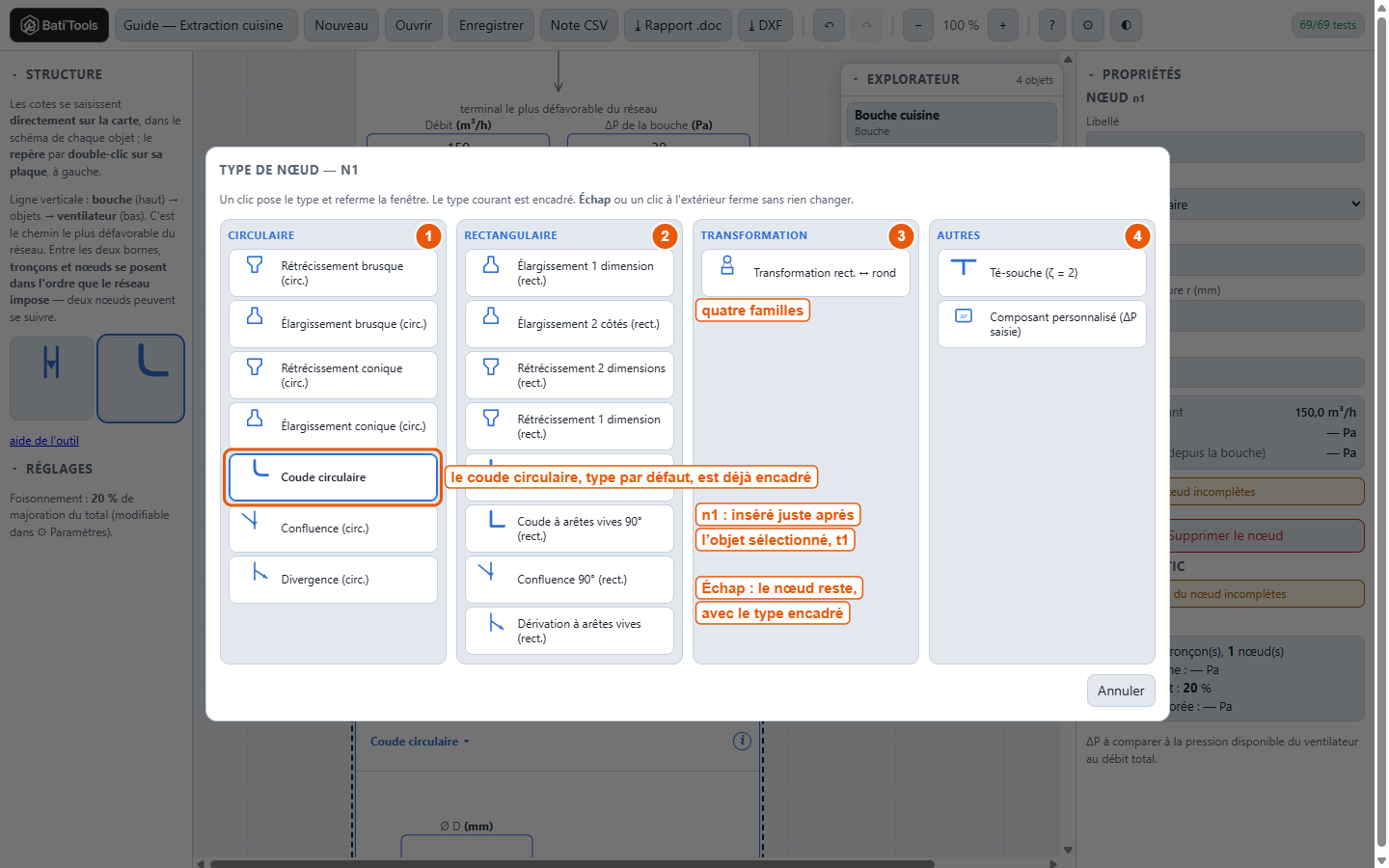
Task: Open the aide de l'outil link
Action: (x=44, y=441)
